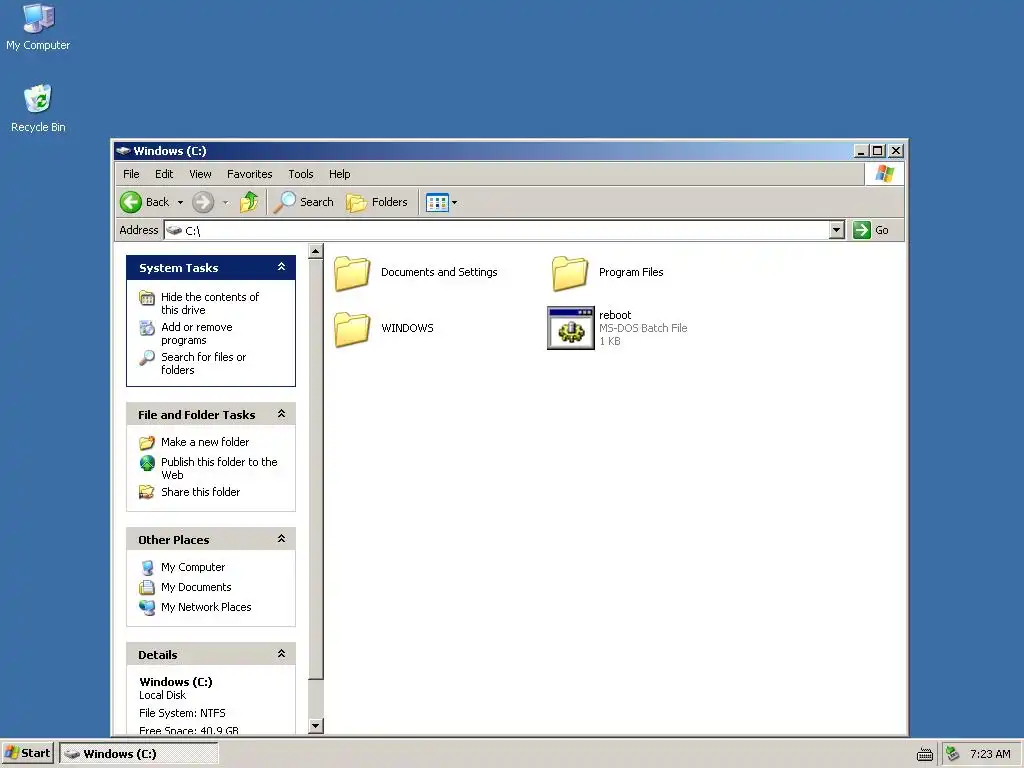Open My Computer in Other Places
1024x768 pixels.
tap(193, 568)
